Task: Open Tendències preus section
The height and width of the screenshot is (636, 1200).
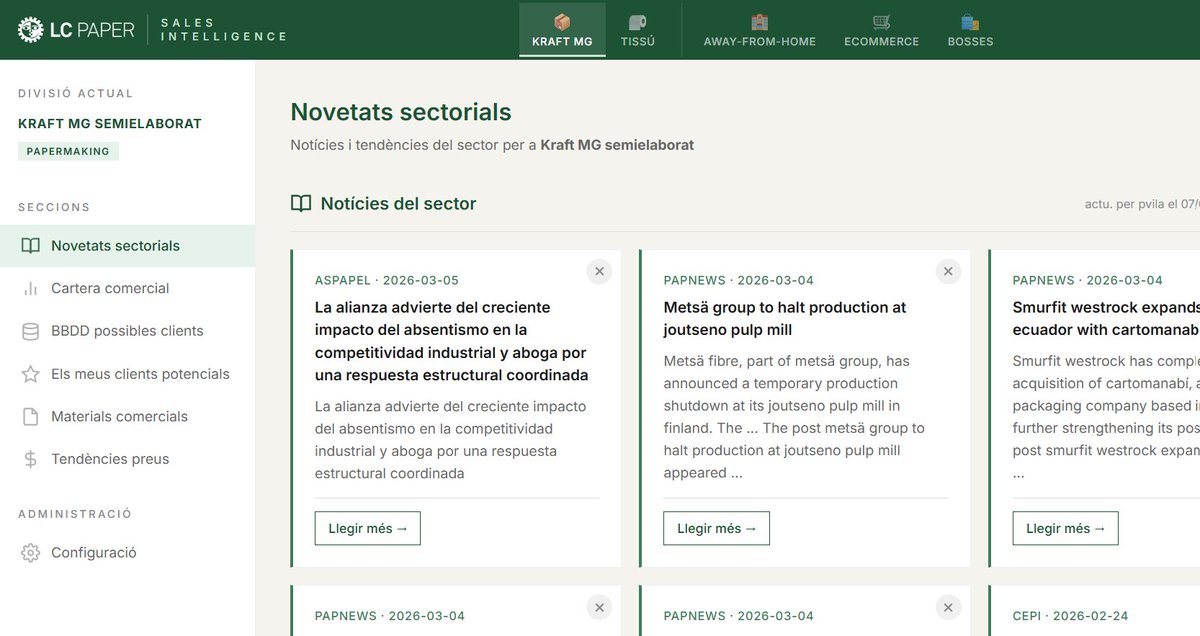Action: (x=127, y=459)
